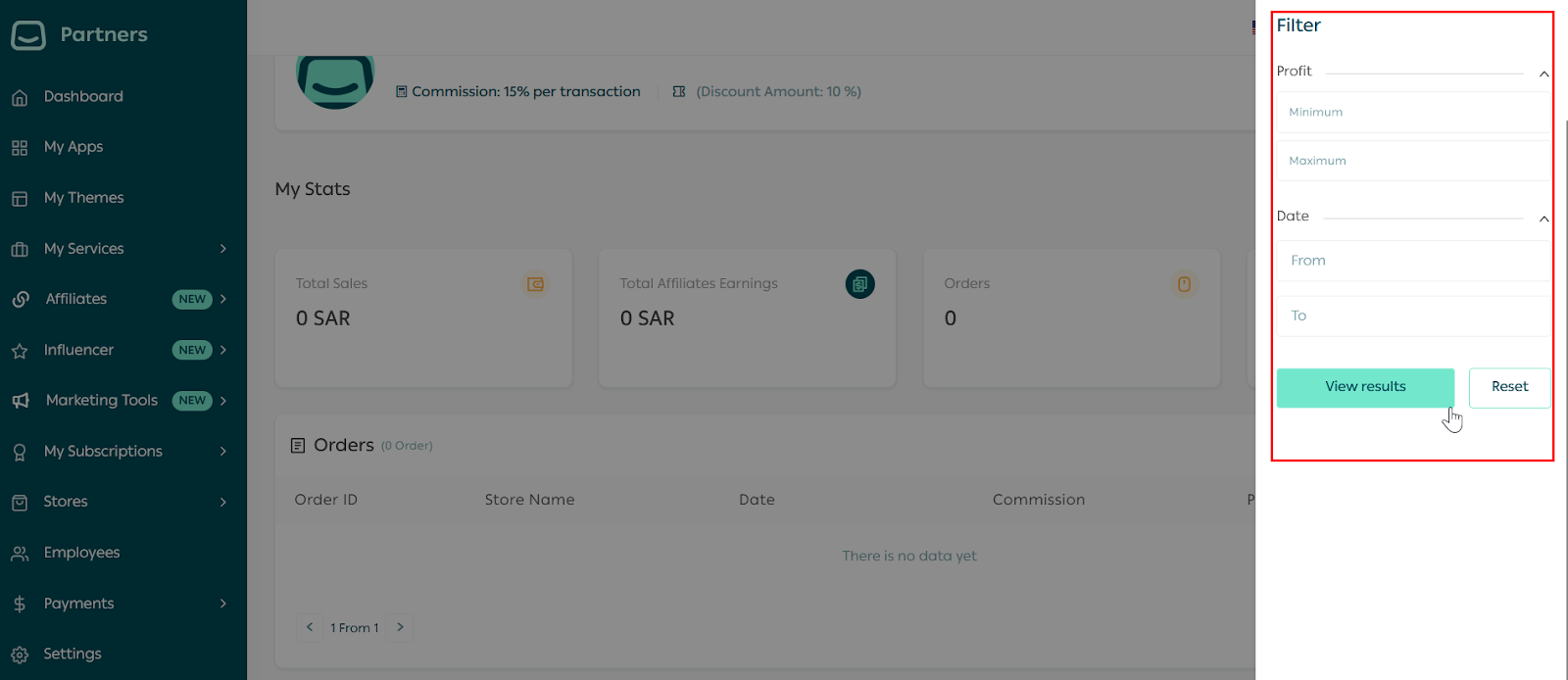The image size is (1568, 680).
Task: Click the From date field
Action: click(1412, 261)
